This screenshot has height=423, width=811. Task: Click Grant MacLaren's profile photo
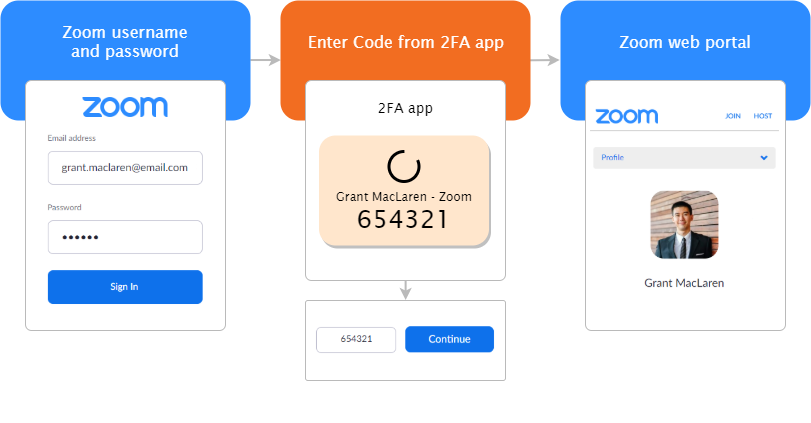[684, 225]
